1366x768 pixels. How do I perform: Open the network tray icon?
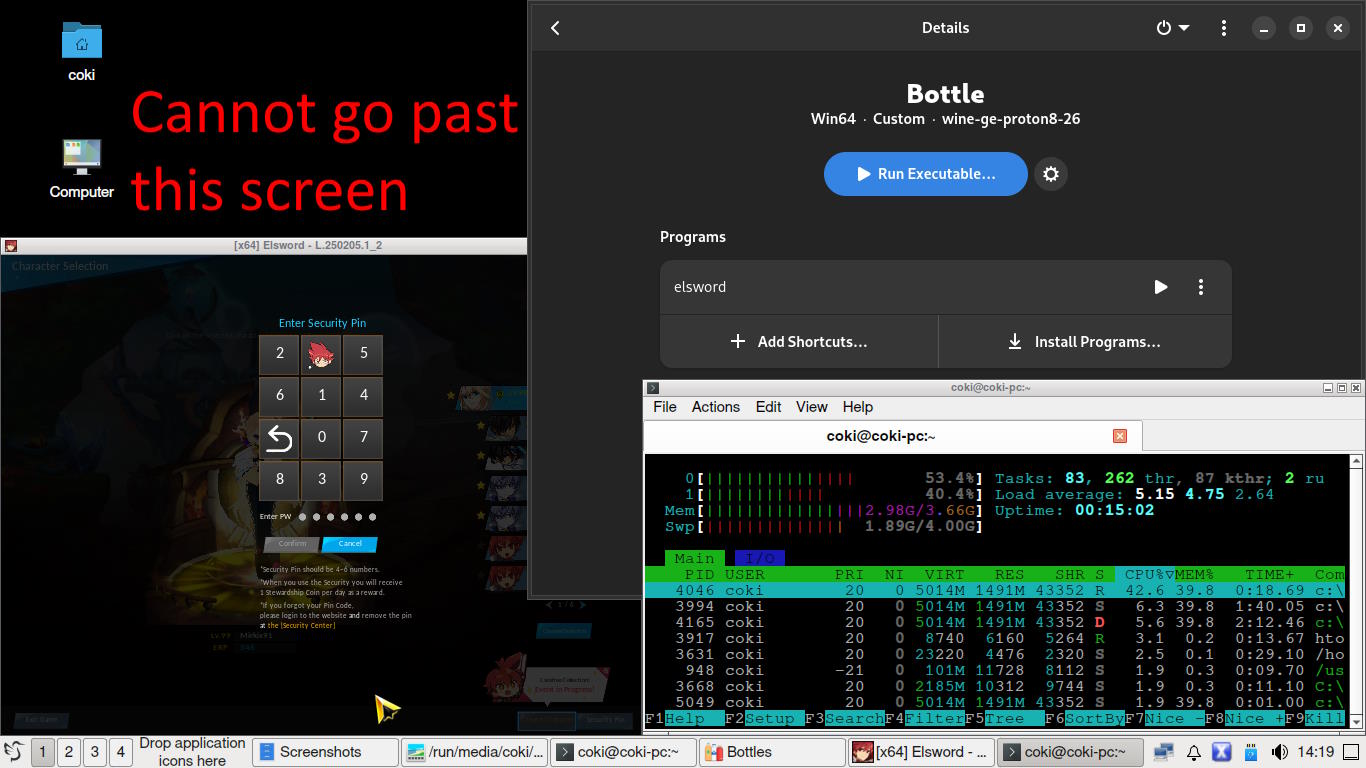point(1163,752)
